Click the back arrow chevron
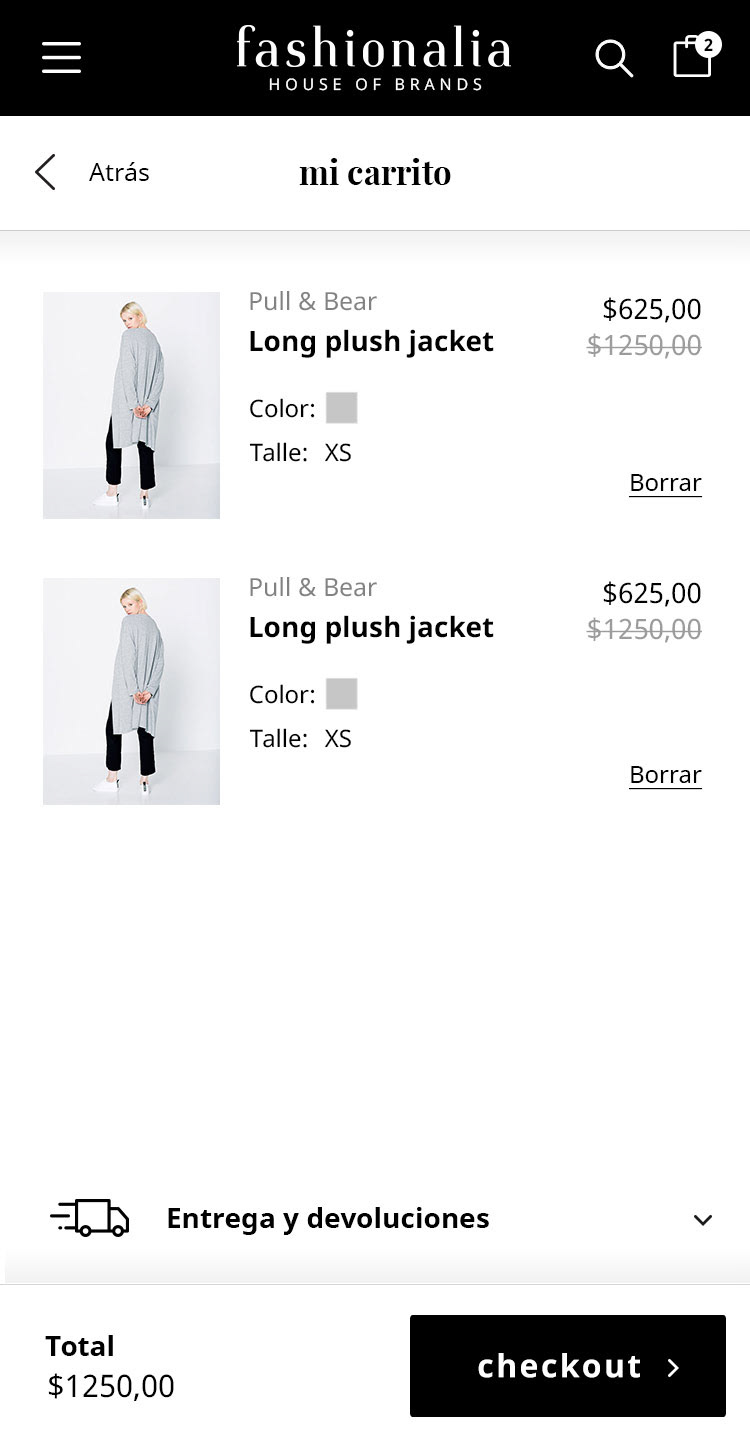 pyautogui.click(x=45, y=172)
